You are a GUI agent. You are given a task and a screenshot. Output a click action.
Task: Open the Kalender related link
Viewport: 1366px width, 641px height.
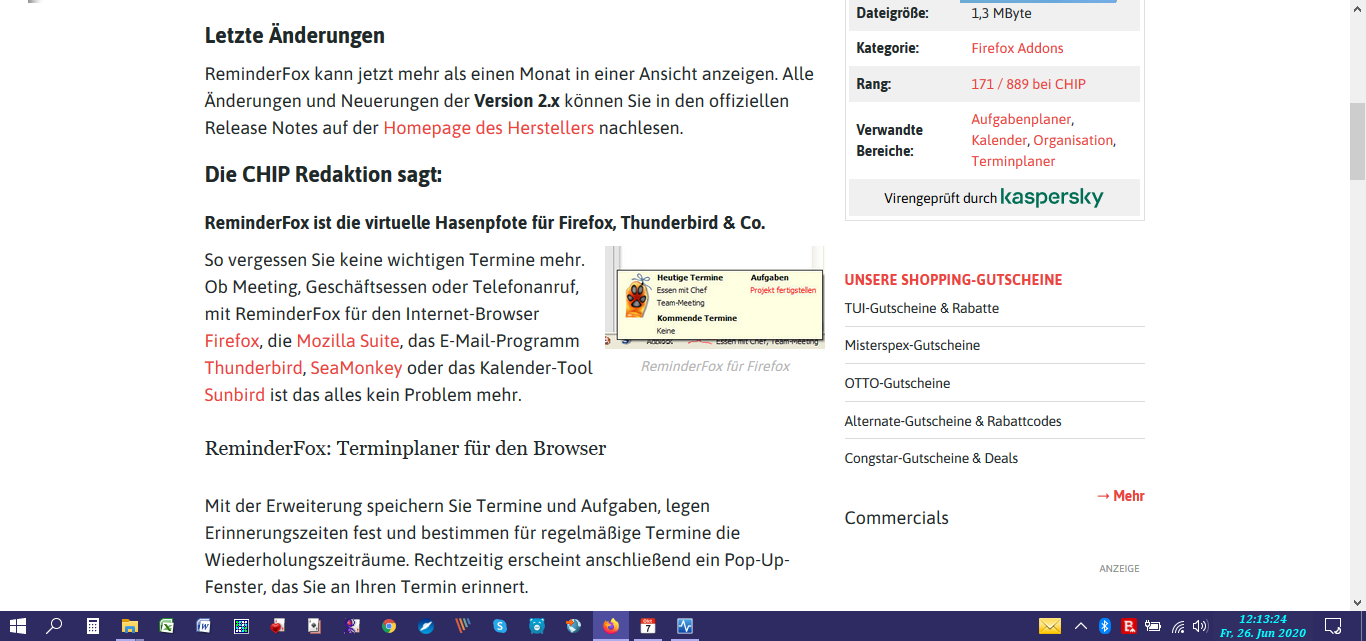click(x=998, y=140)
